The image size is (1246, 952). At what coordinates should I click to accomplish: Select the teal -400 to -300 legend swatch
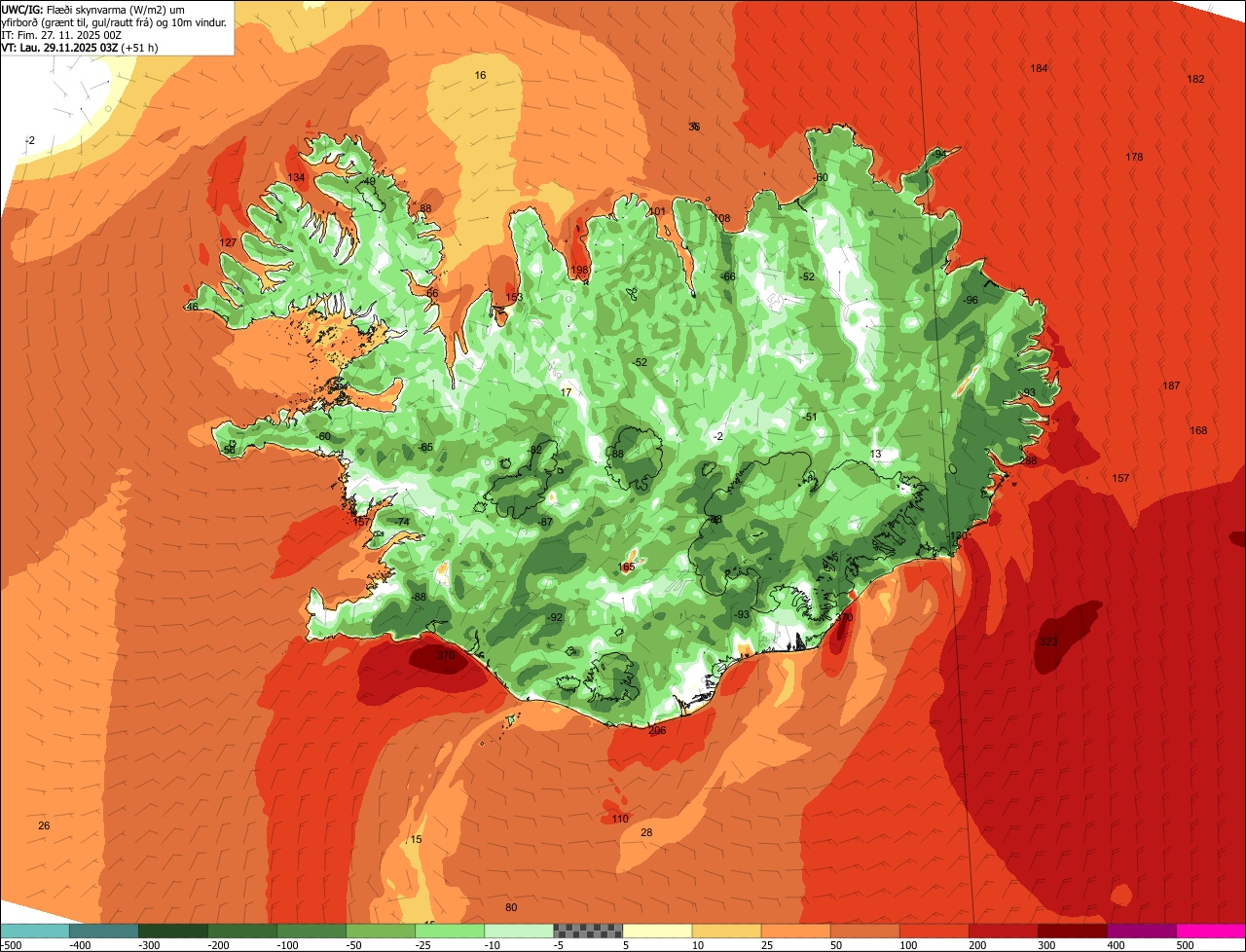click(103, 931)
